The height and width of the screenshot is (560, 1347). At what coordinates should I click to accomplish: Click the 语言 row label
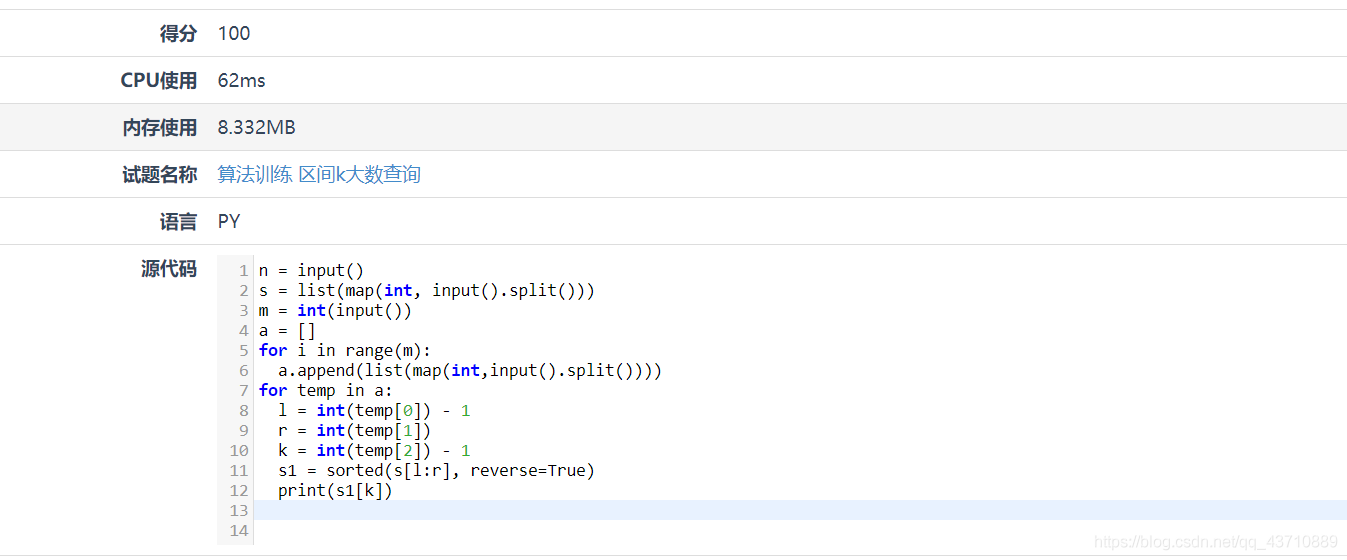tap(179, 221)
